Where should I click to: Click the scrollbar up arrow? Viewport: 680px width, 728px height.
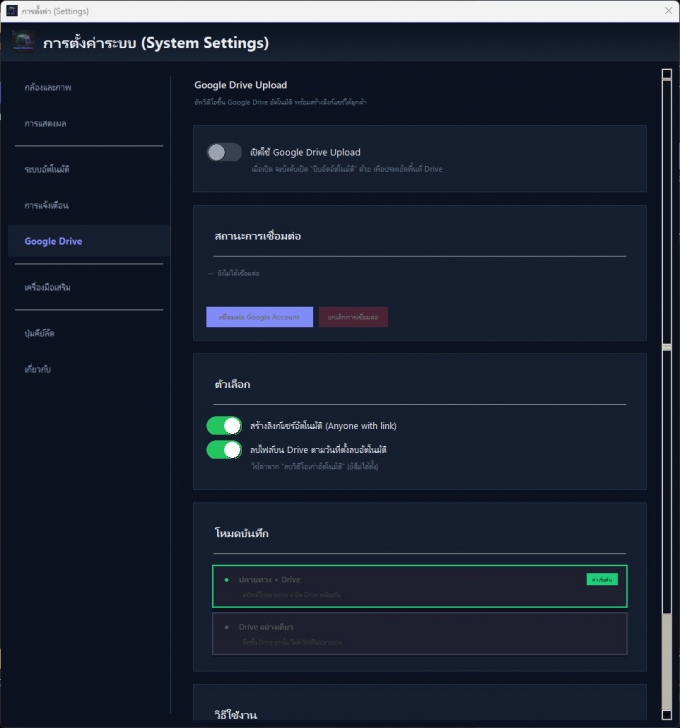(x=667, y=74)
